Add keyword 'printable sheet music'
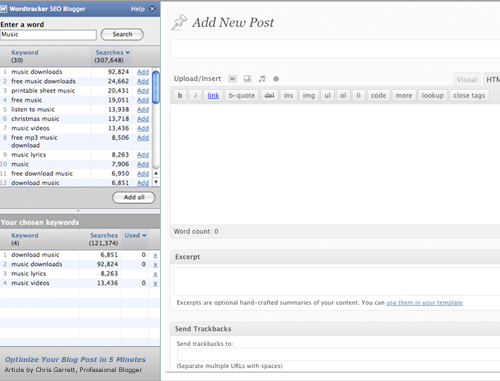 143,91
